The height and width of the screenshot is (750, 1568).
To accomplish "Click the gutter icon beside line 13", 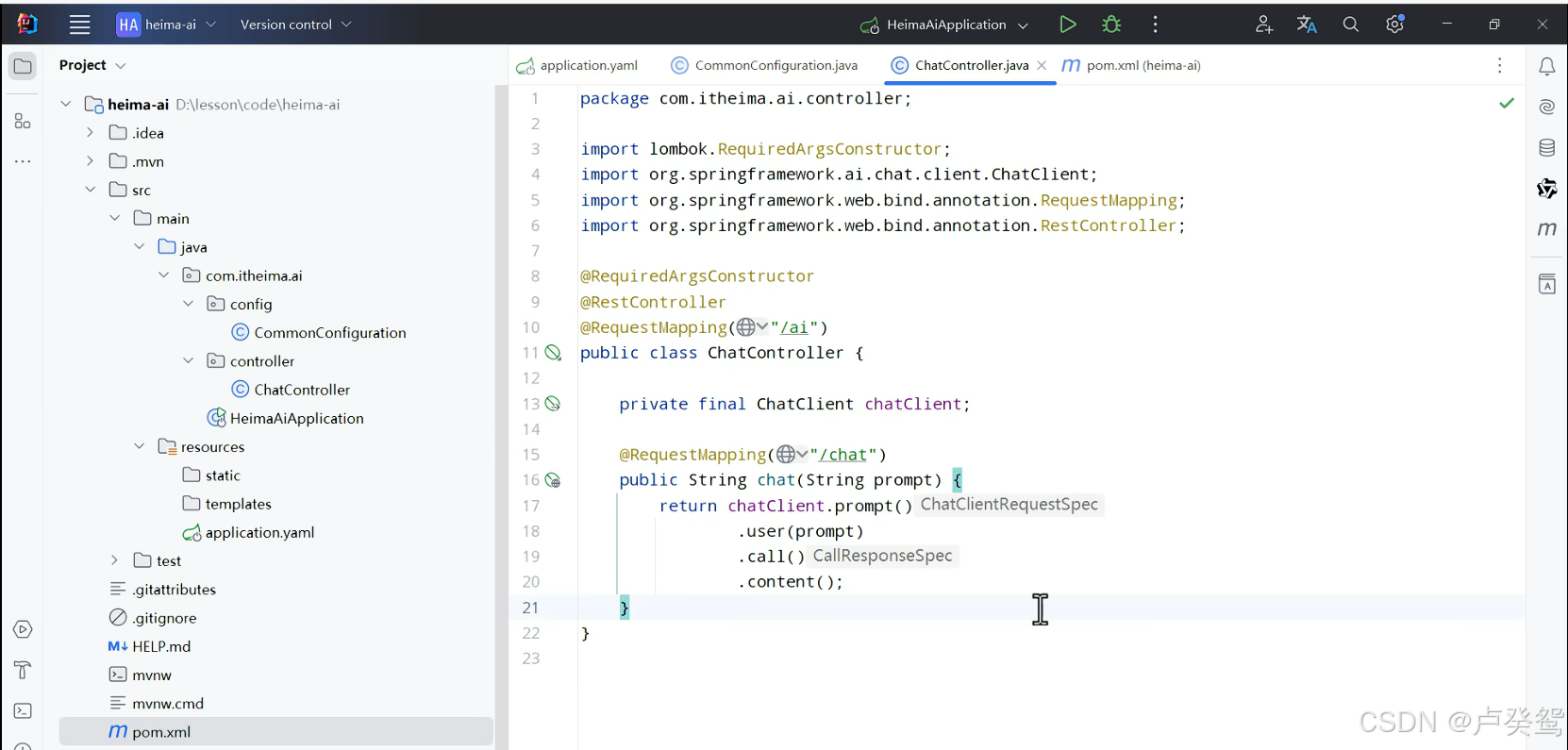I will click(x=554, y=404).
